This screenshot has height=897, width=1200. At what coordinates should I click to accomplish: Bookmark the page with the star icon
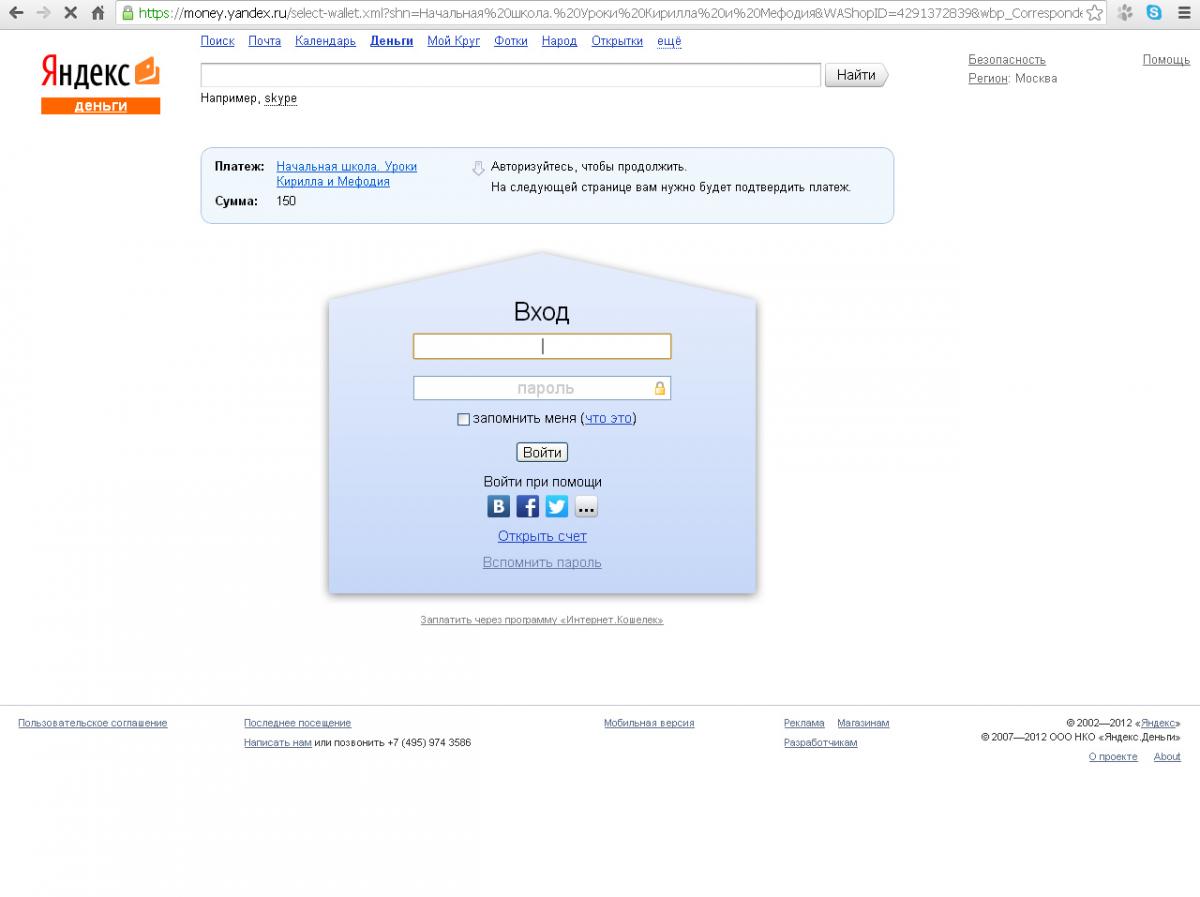(x=1095, y=14)
